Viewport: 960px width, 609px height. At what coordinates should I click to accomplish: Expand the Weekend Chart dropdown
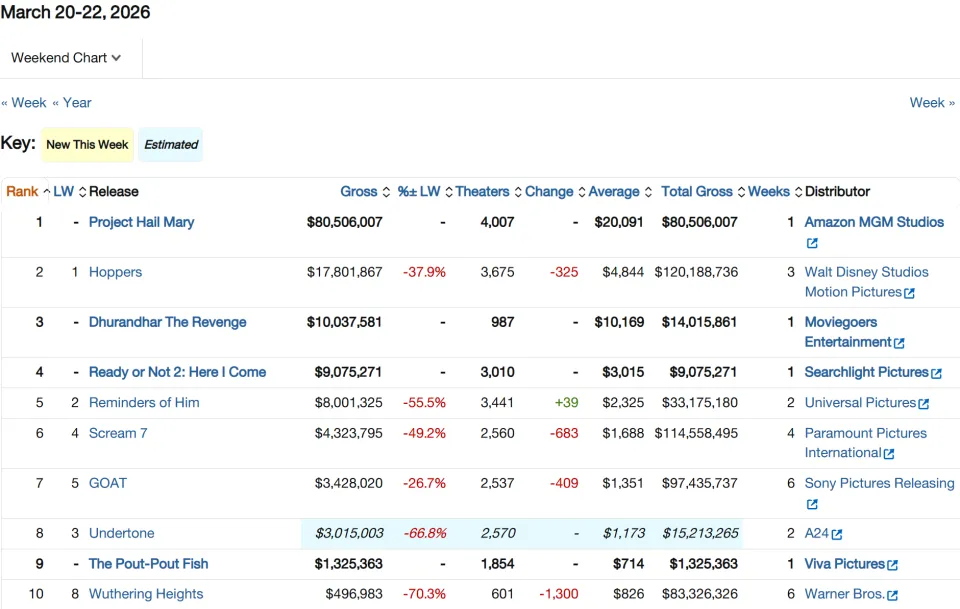66,58
